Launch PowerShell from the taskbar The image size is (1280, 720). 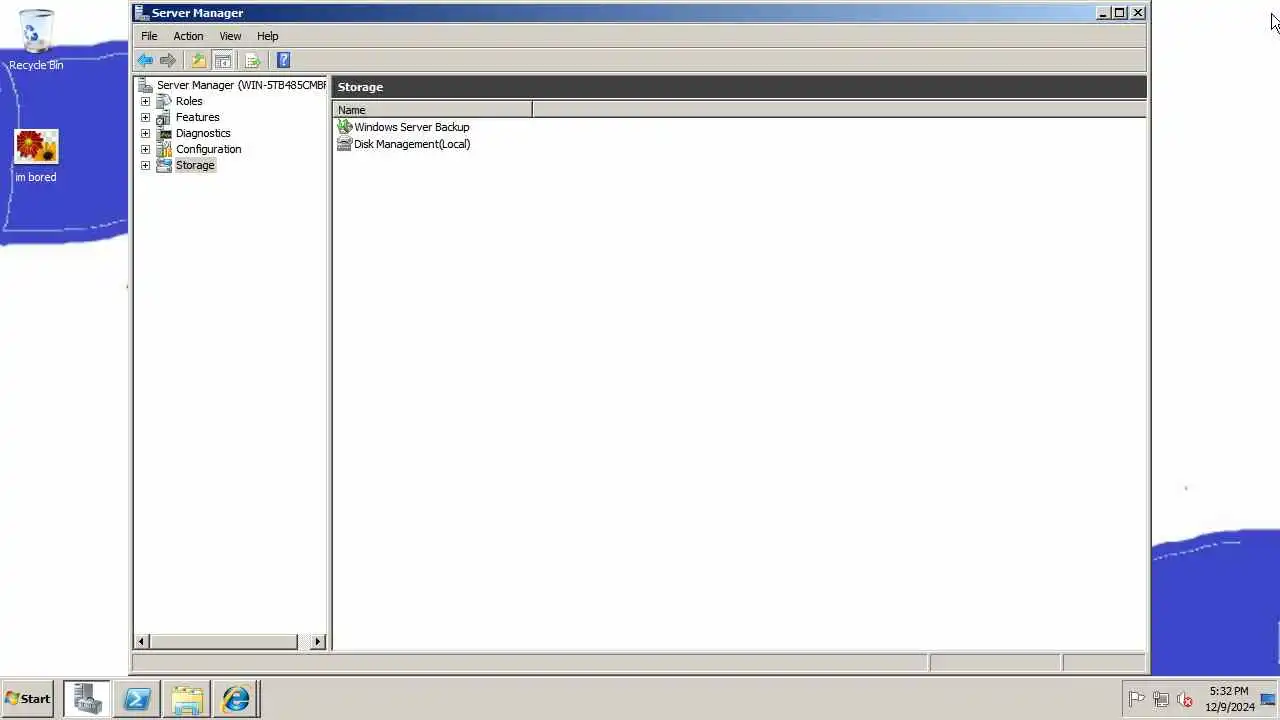click(x=137, y=699)
